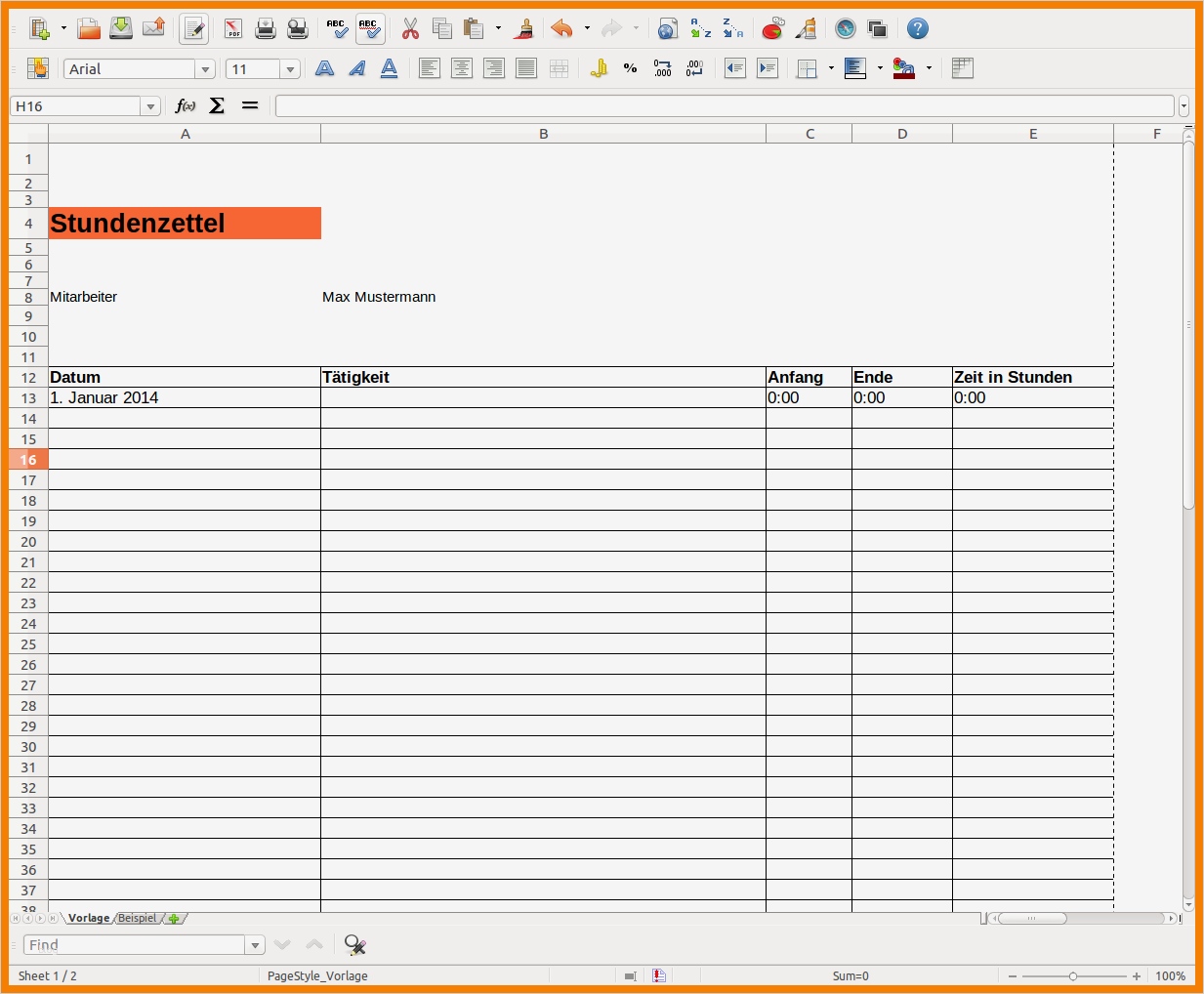Add a new sheet with the plus button
The height and width of the screenshot is (994, 1204).
pos(174,918)
